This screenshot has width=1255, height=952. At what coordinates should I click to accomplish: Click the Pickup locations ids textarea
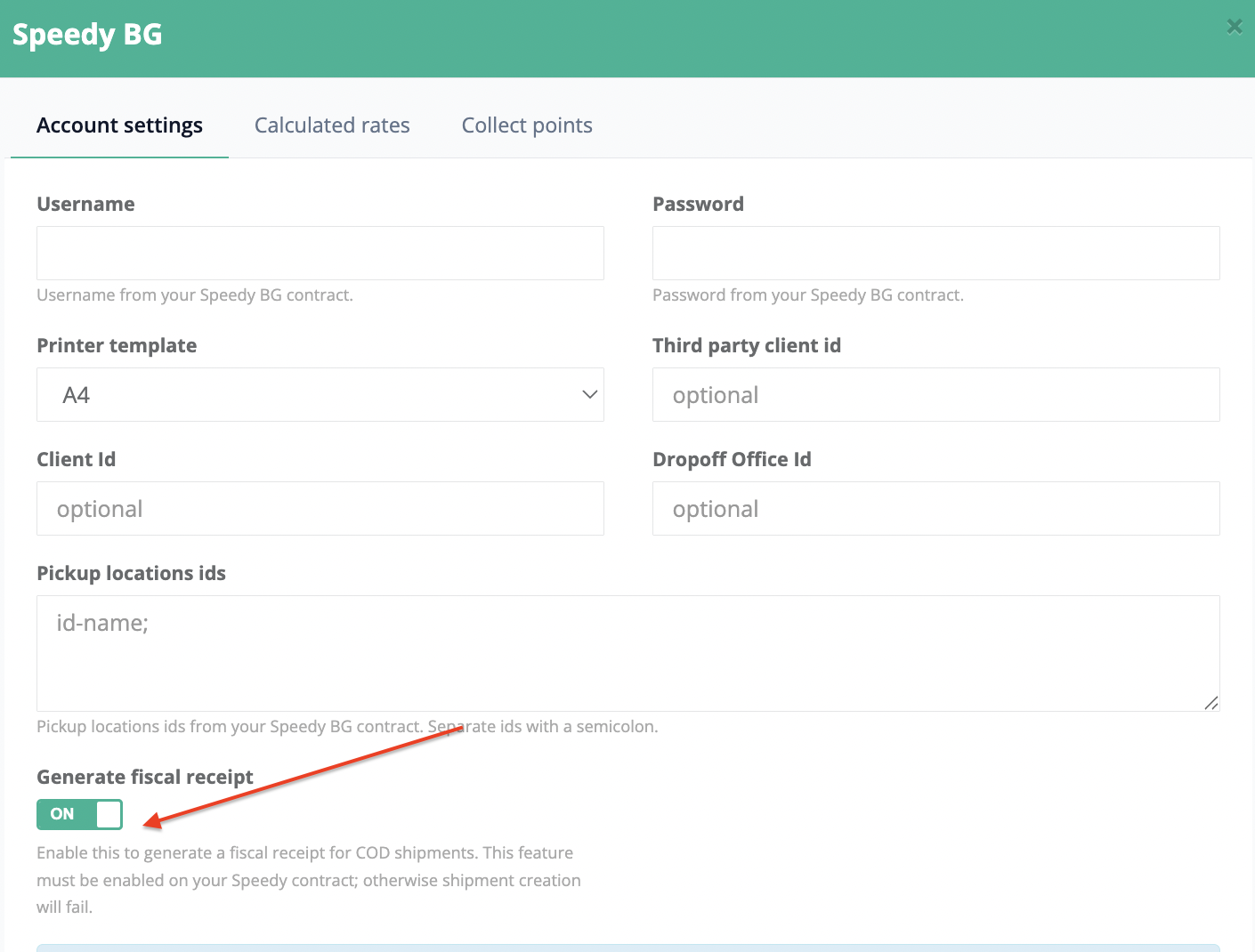click(628, 653)
